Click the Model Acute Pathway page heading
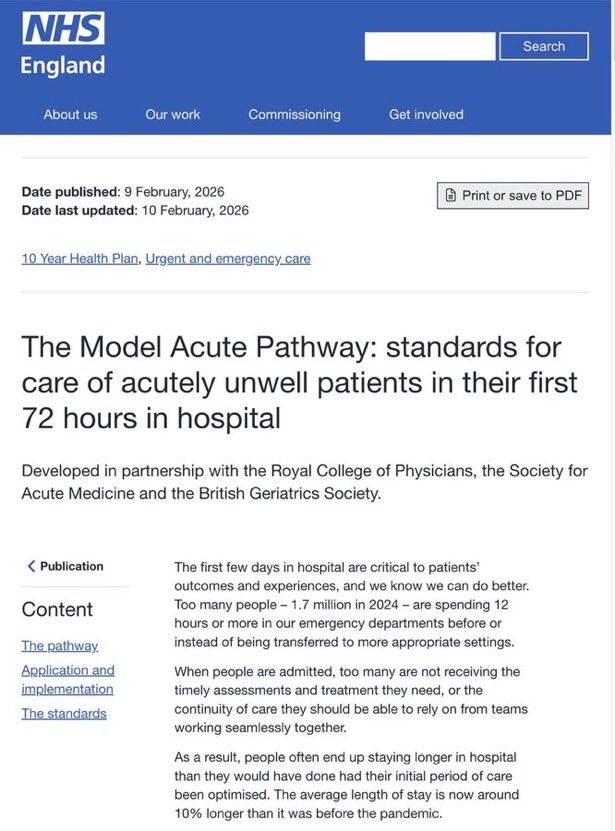The image size is (615, 831). [300, 383]
